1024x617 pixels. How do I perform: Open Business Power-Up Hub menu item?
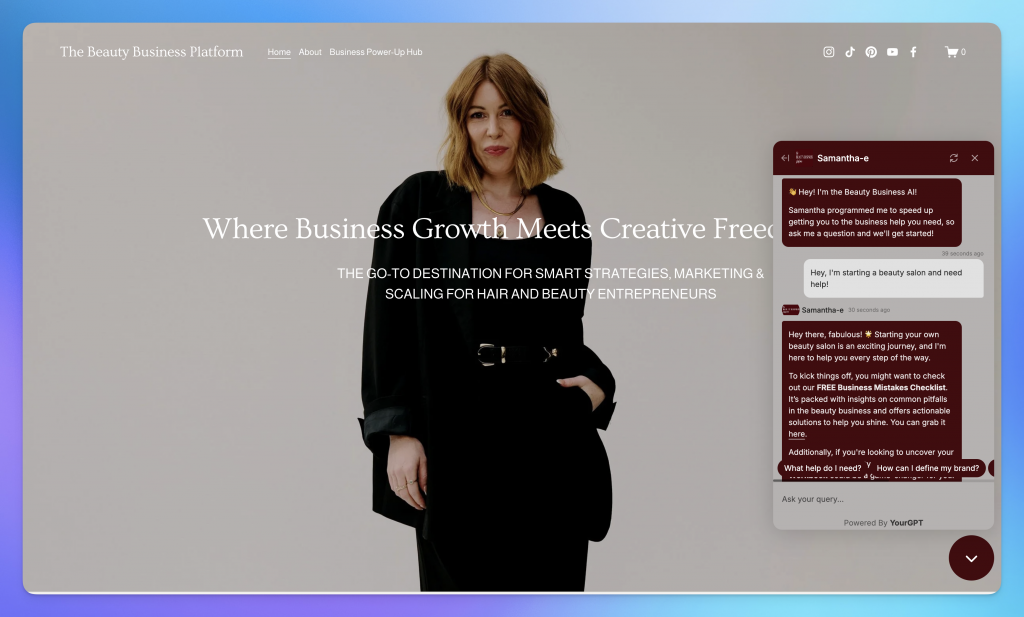tap(376, 52)
